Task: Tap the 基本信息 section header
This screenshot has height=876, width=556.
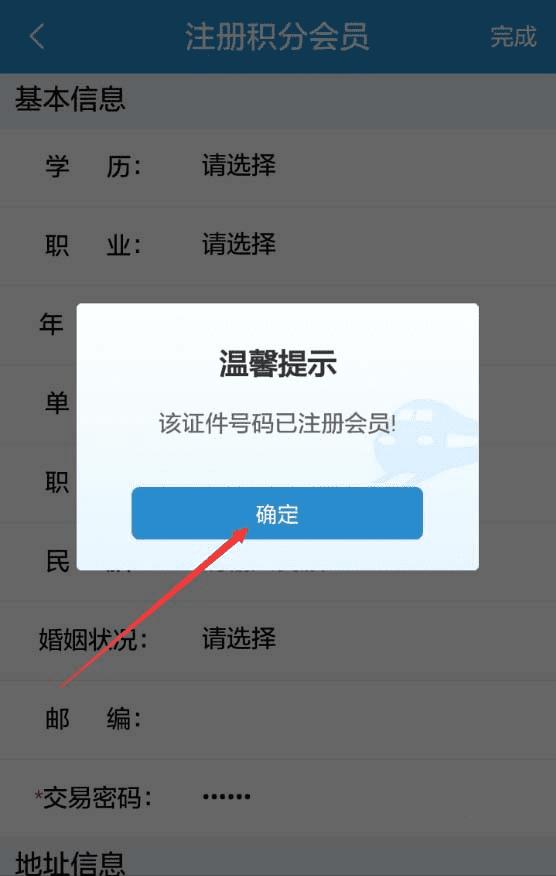Action: 70,99
